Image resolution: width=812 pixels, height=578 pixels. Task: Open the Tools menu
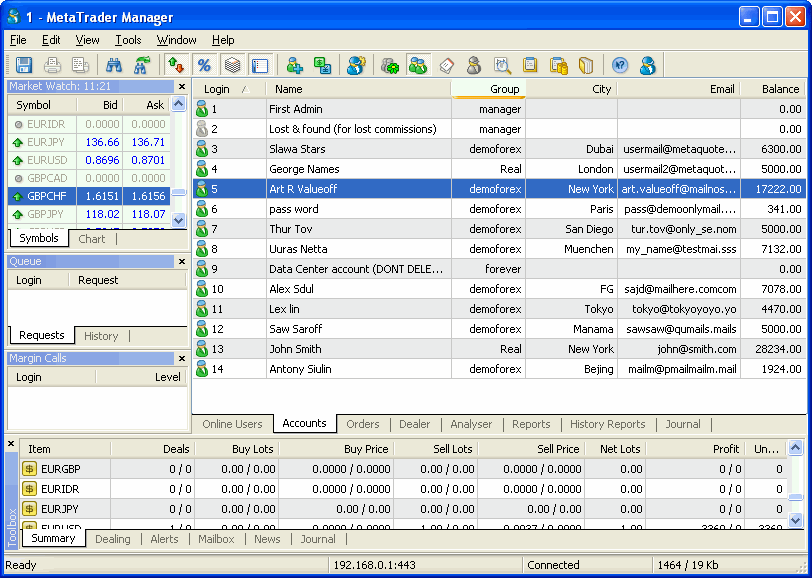tap(128, 40)
